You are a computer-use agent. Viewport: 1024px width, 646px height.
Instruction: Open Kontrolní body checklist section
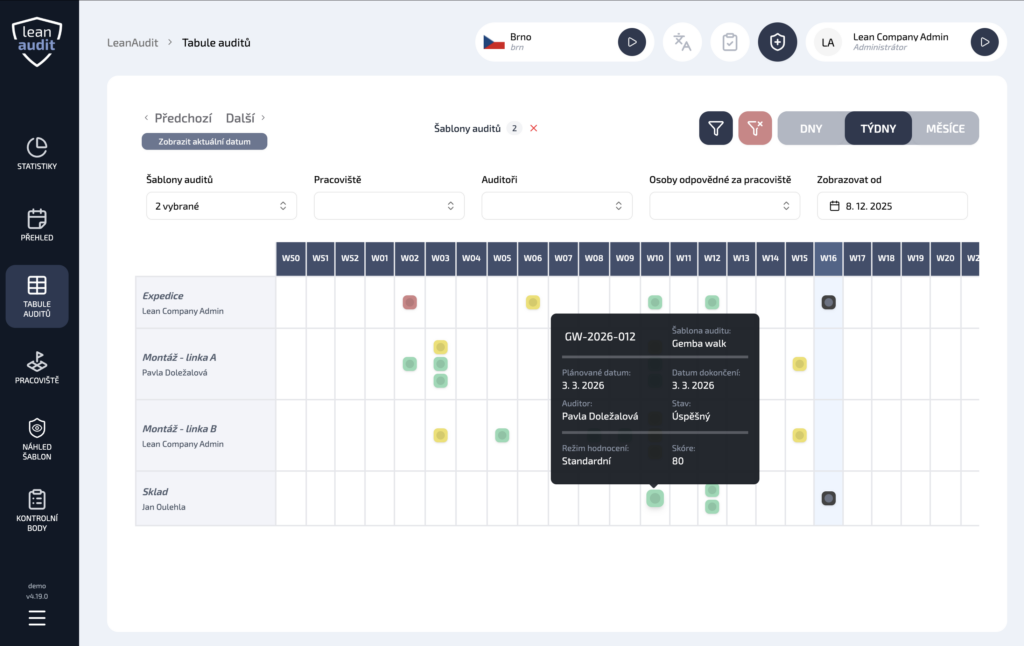[x=37, y=510]
